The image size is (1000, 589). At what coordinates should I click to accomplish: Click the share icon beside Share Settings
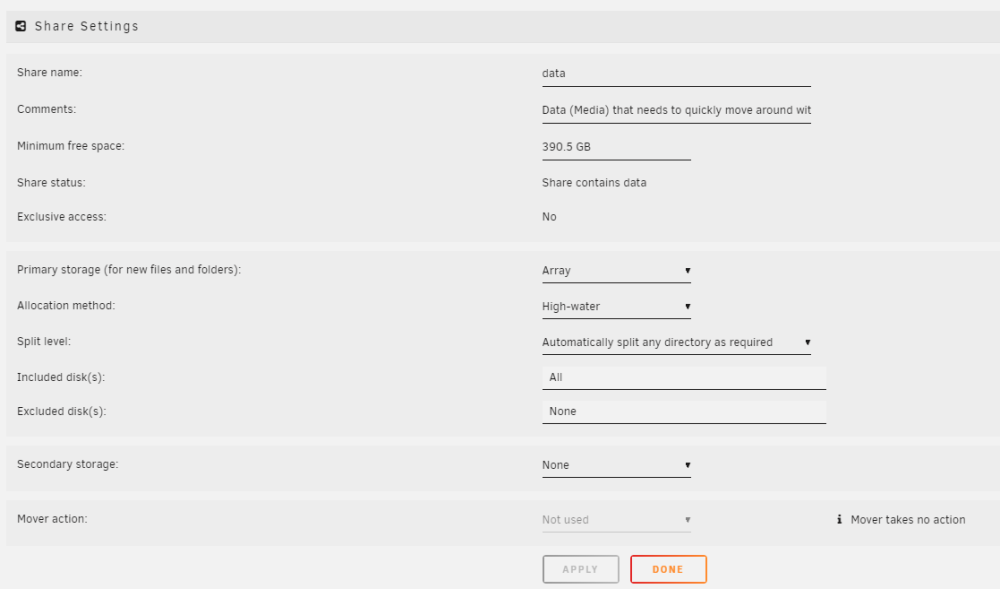click(x=20, y=26)
